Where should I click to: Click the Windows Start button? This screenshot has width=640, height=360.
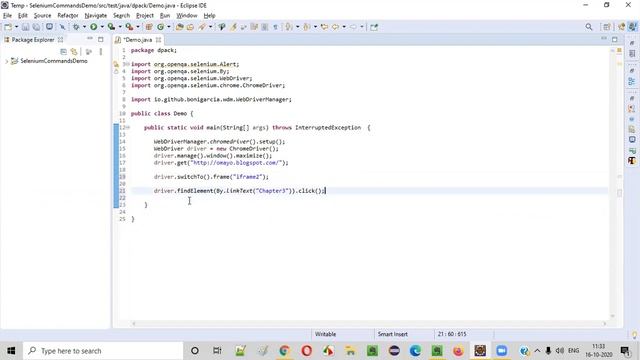point(11,351)
